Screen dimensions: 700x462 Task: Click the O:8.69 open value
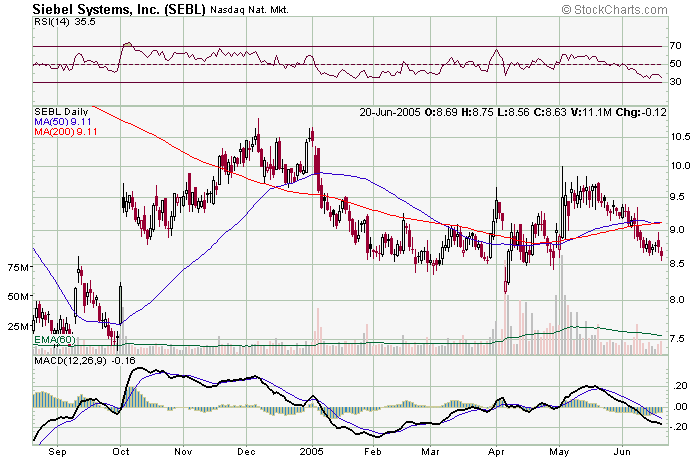point(441,112)
